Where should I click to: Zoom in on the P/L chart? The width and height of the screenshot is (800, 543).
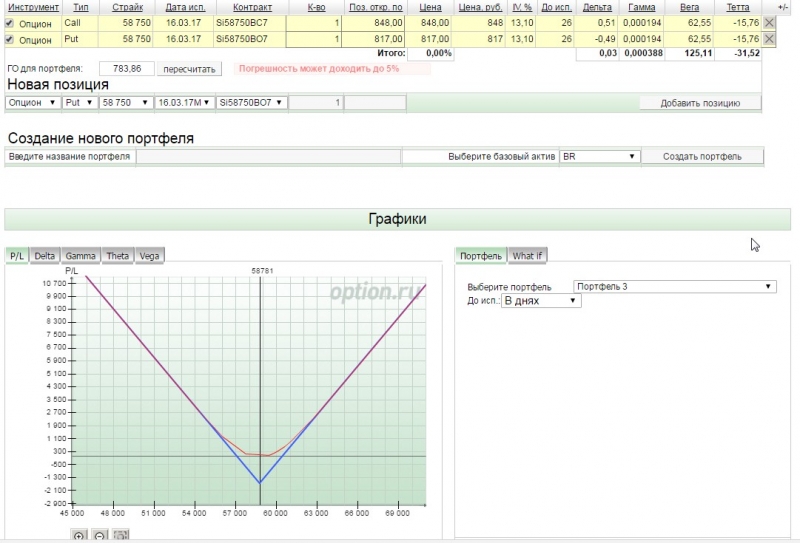coord(79,536)
